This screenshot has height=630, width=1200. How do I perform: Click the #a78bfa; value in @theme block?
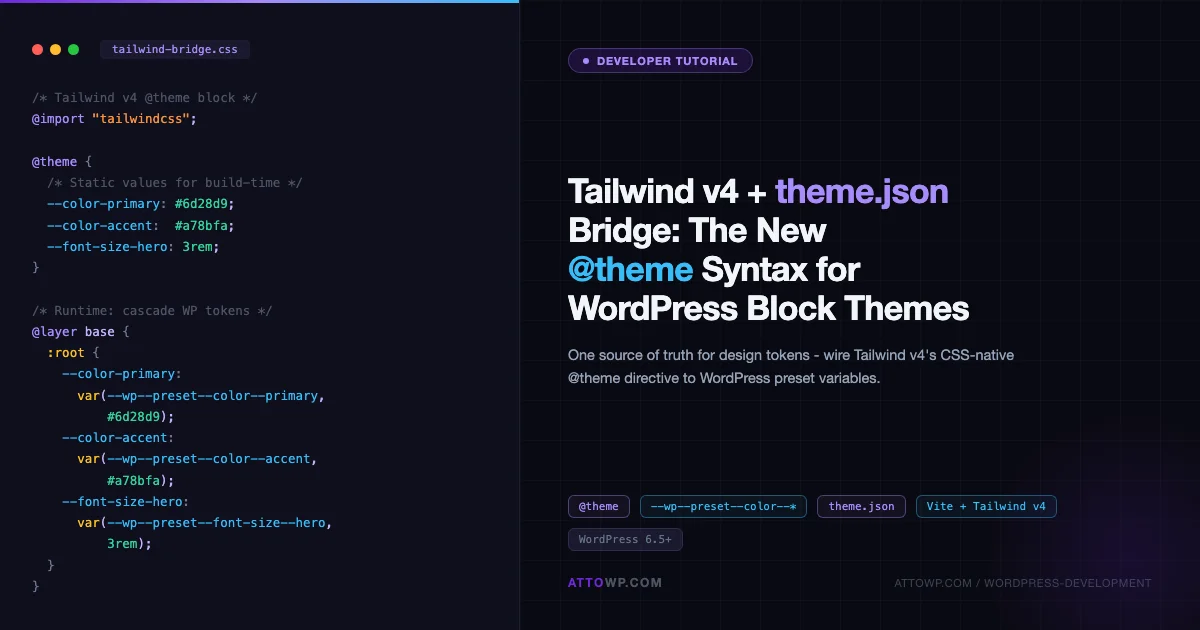[205, 225]
